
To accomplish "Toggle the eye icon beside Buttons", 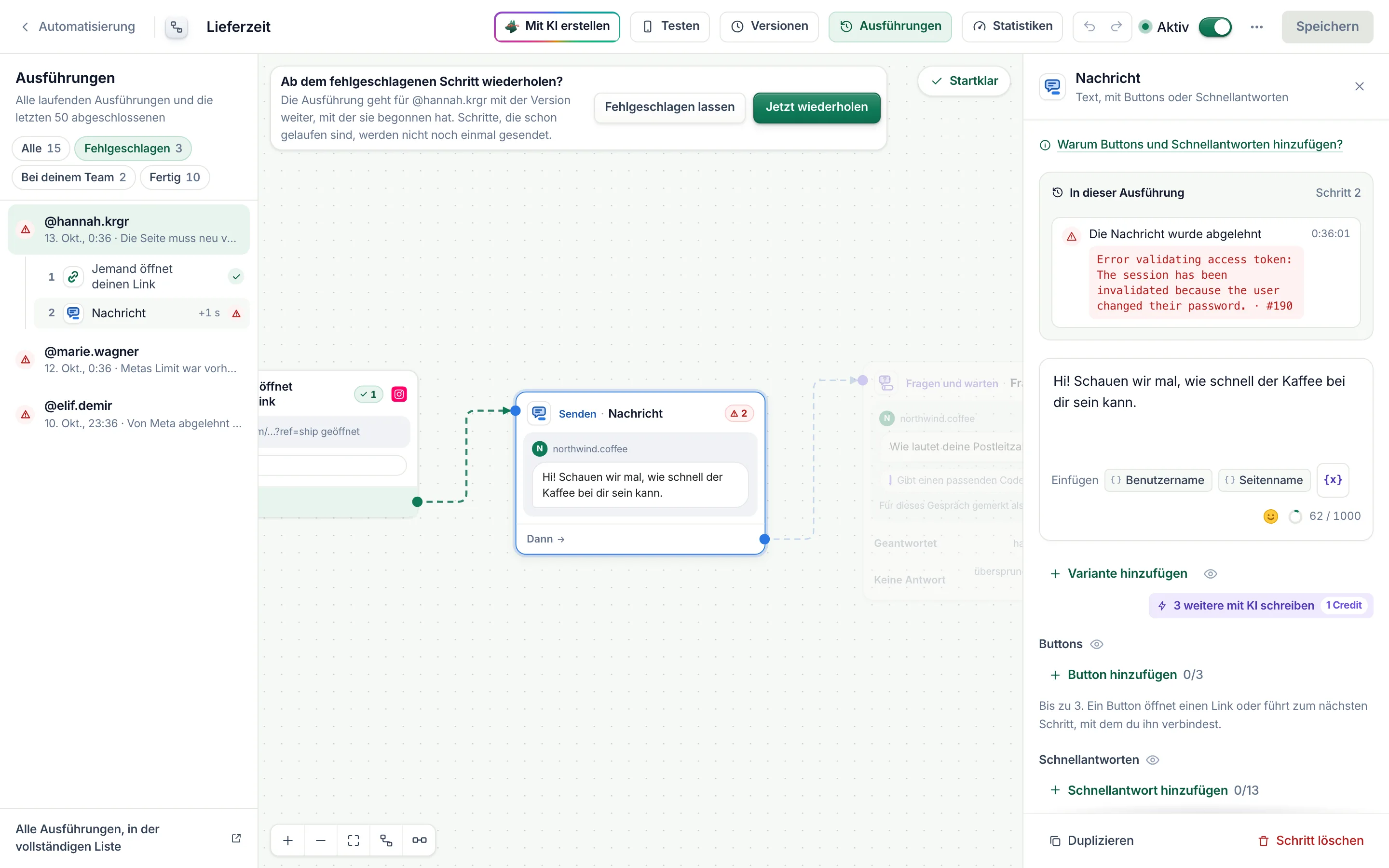I will point(1097,644).
